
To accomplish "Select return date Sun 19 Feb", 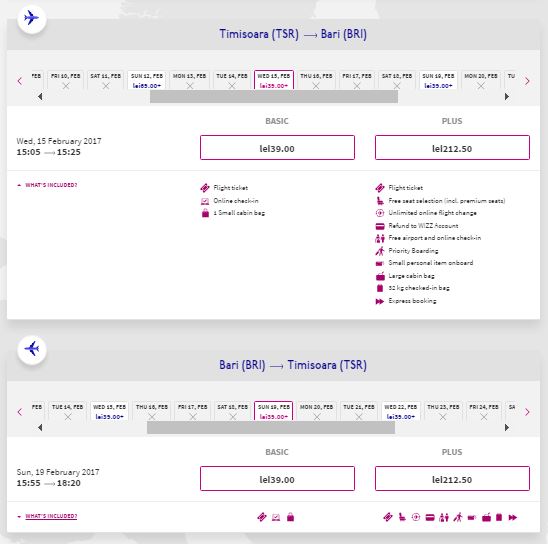I will (274, 411).
